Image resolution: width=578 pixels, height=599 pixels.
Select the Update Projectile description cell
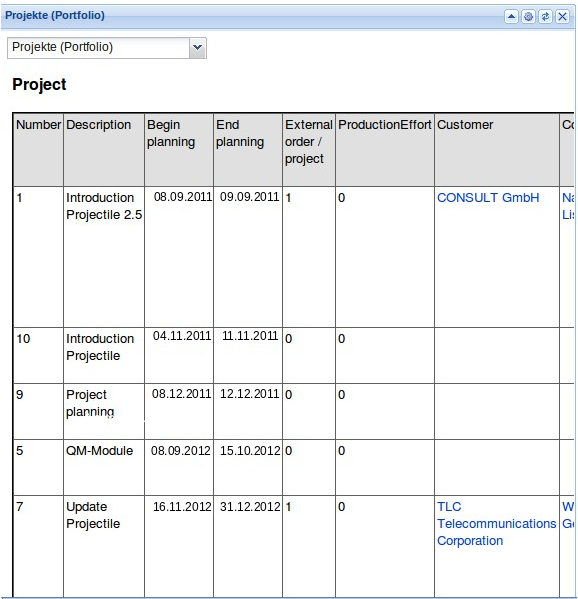[x=104, y=546]
